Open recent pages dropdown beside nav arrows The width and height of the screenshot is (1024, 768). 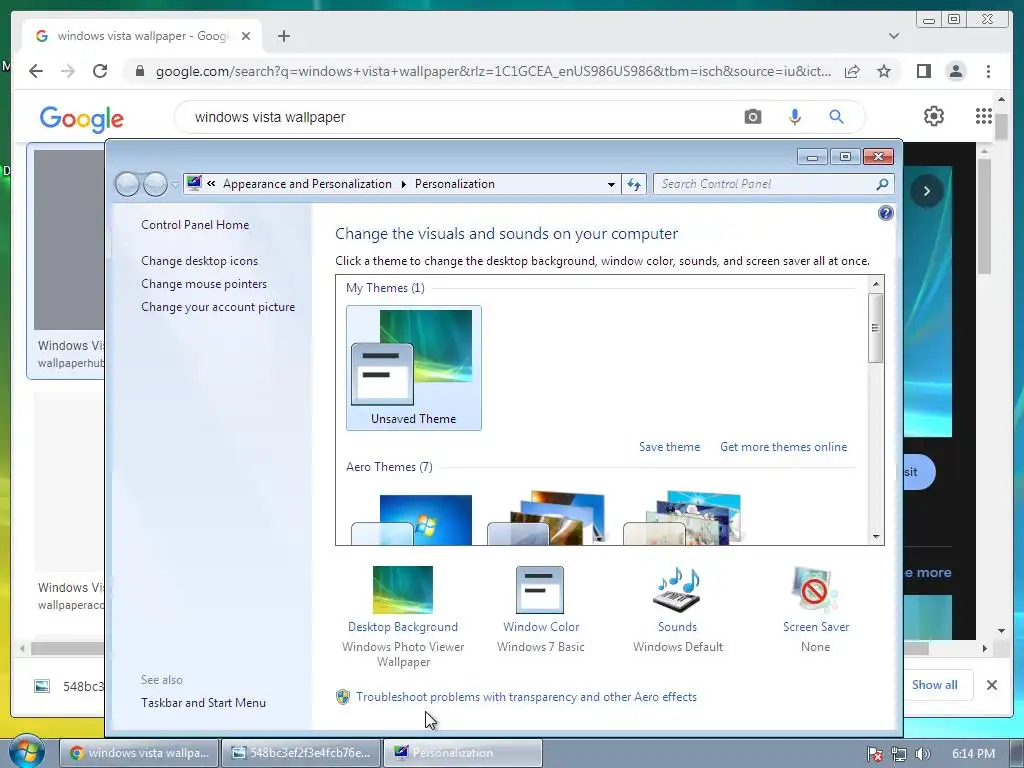(174, 184)
